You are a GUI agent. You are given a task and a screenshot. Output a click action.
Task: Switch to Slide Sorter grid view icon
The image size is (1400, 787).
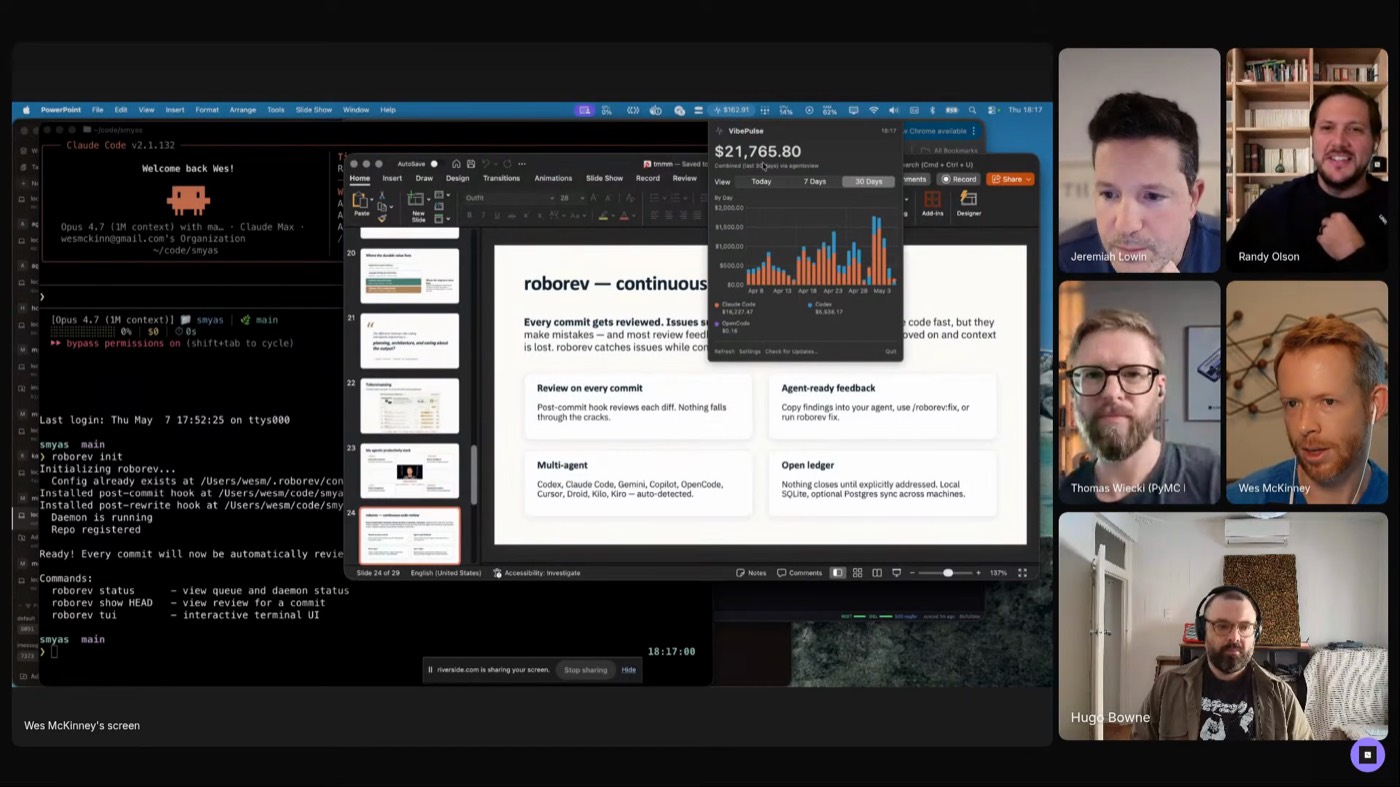(x=857, y=573)
